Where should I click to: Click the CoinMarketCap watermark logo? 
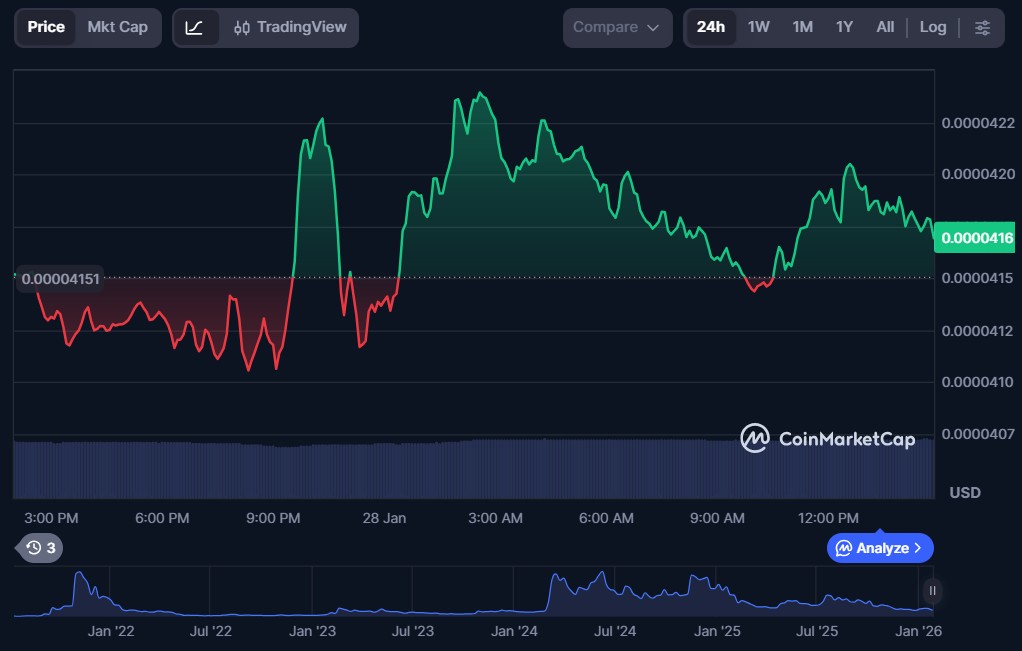point(827,439)
